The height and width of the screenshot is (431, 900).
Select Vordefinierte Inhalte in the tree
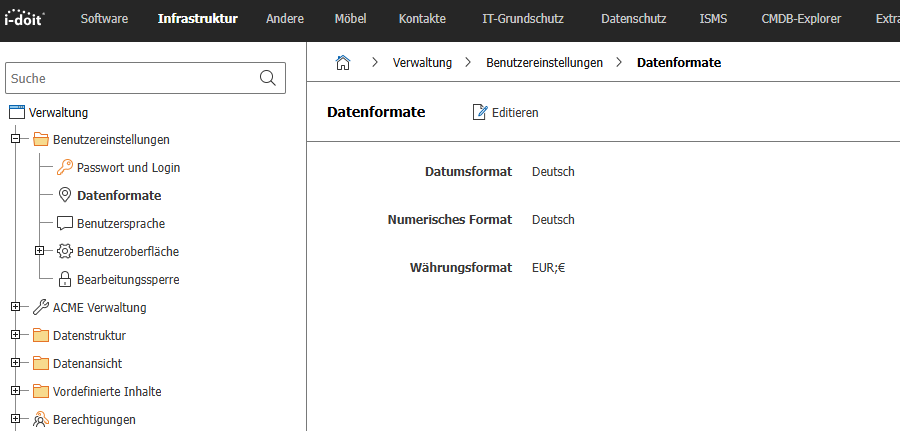point(106,392)
